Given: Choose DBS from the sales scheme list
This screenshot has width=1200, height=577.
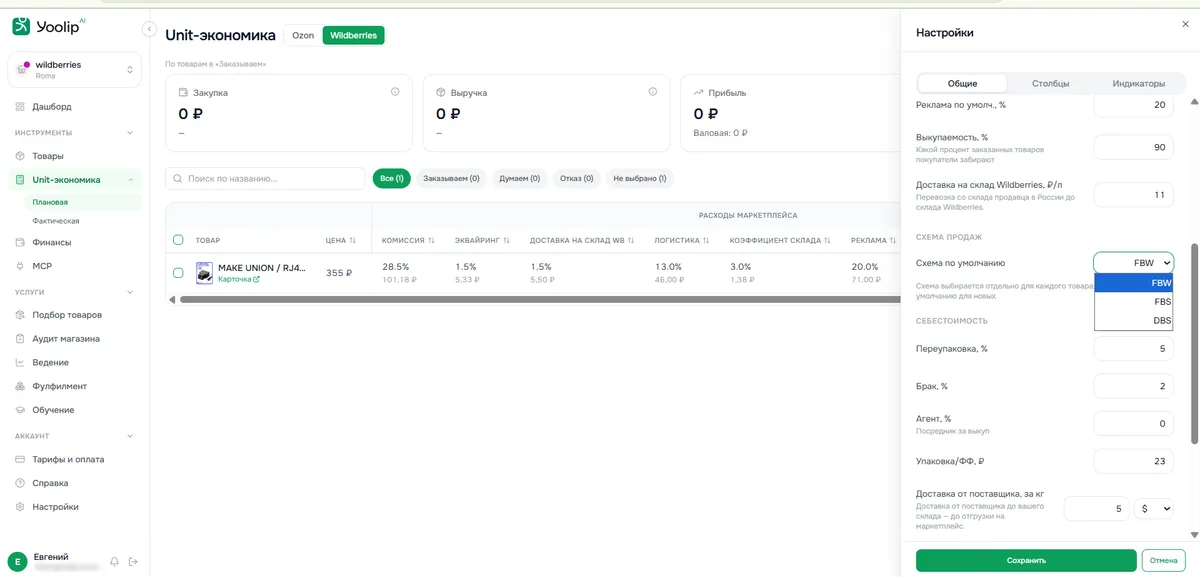Looking at the screenshot, I should [1135, 320].
